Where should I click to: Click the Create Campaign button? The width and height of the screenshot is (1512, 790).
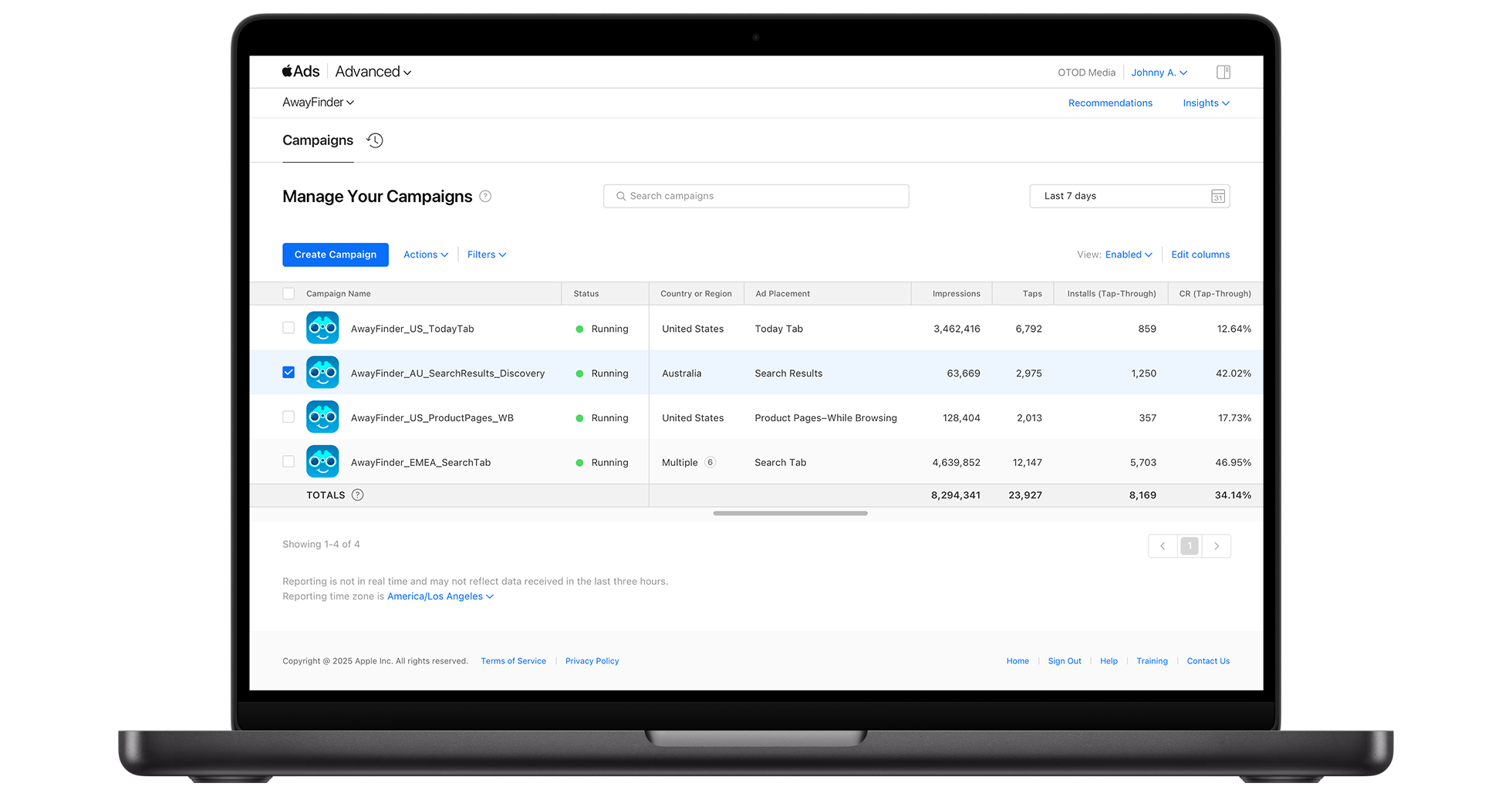pyautogui.click(x=336, y=255)
